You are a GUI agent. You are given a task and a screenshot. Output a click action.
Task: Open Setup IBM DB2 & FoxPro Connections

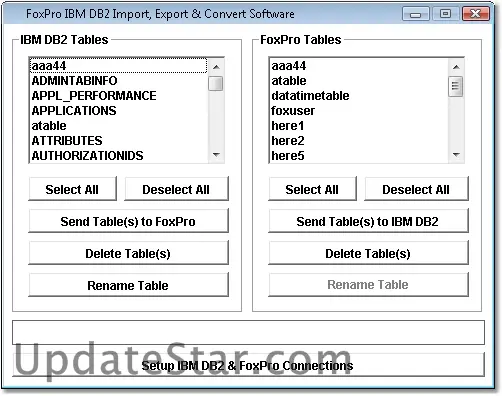[x=248, y=365]
